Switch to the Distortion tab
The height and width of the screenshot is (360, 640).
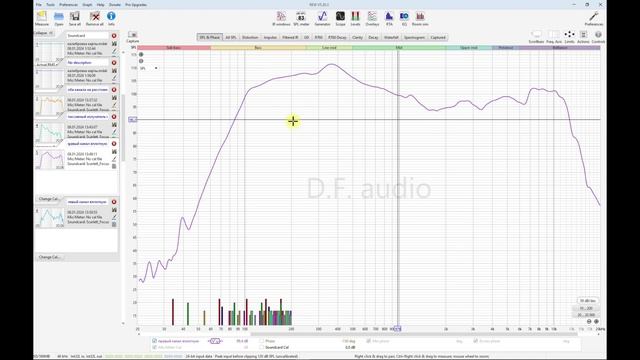pos(250,38)
